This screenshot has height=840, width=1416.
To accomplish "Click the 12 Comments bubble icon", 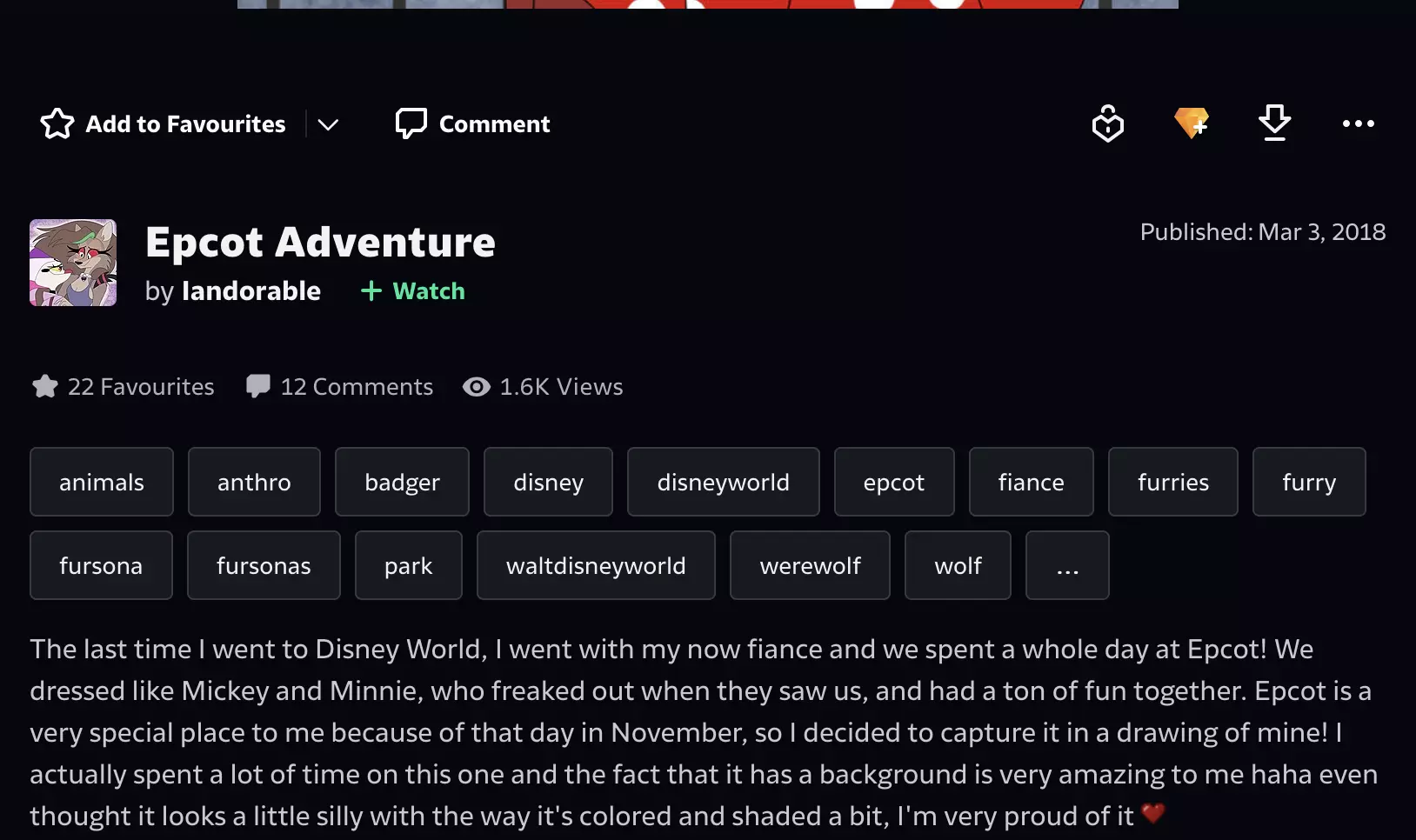I will point(257,386).
